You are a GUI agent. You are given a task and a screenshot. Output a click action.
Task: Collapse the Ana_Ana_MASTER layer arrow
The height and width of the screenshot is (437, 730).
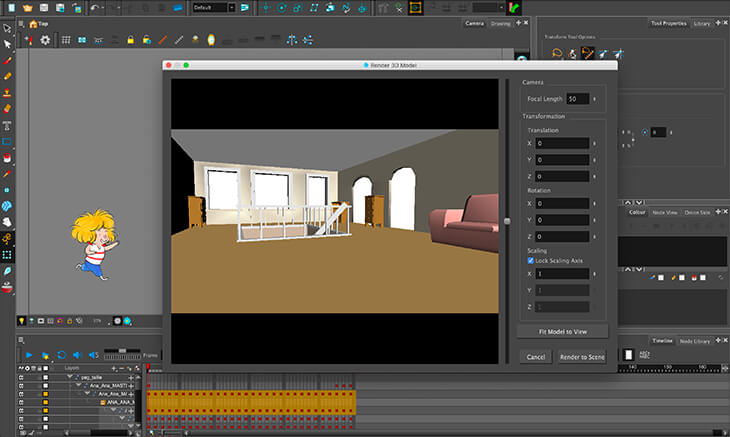click(78, 385)
